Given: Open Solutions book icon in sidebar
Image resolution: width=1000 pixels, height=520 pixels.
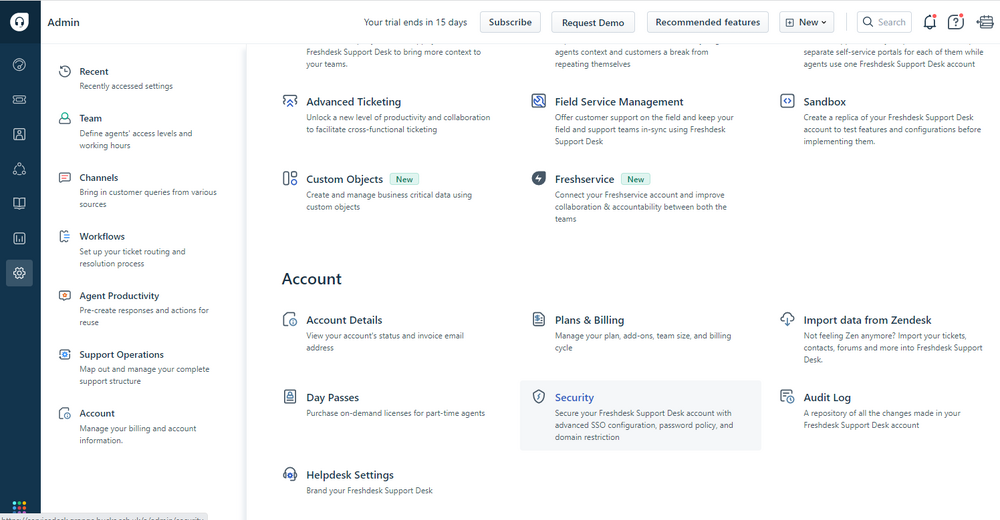Looking at the screenshot, I should click(x=20, y=204).
